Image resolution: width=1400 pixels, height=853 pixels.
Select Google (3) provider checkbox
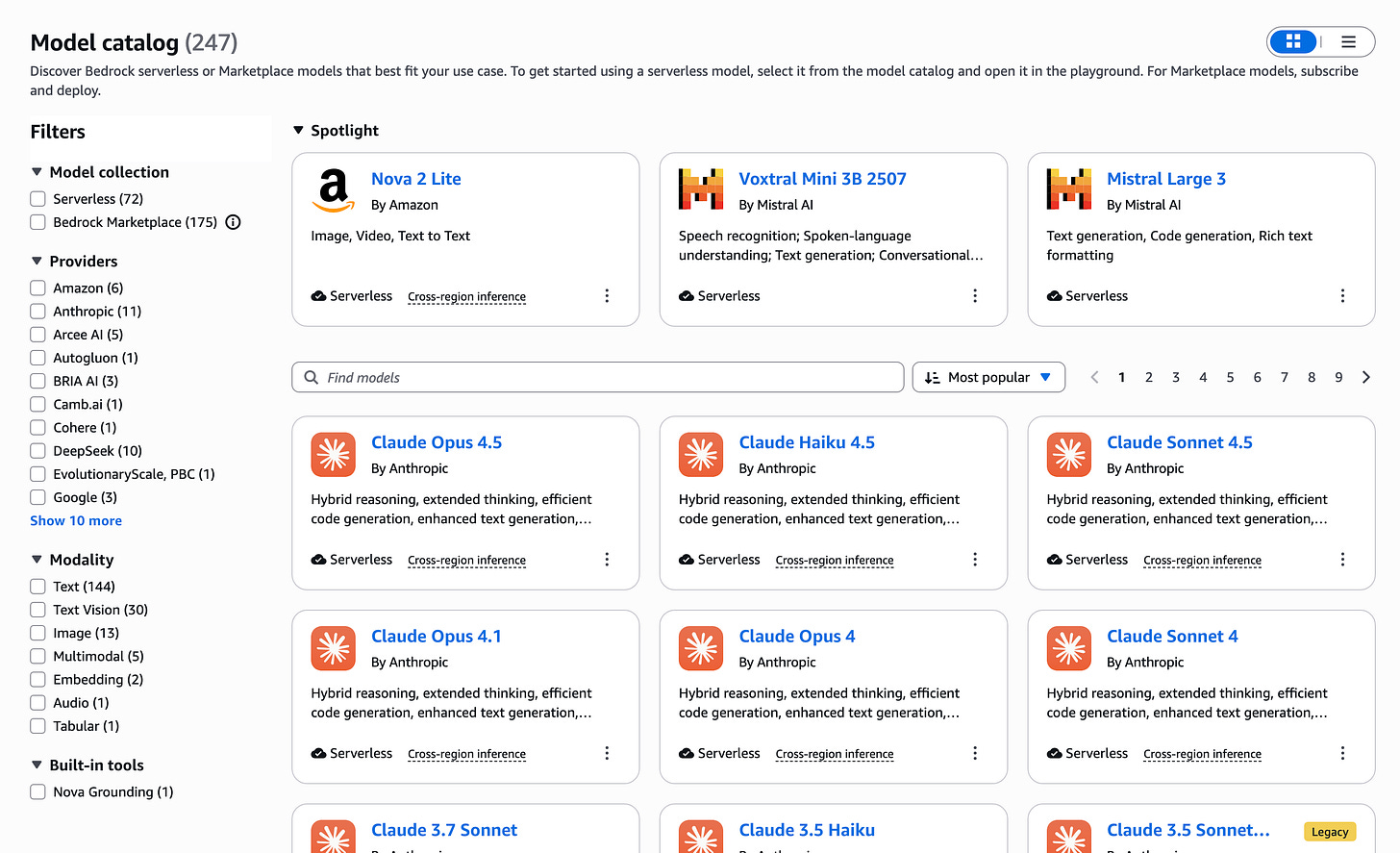(38, 497)
